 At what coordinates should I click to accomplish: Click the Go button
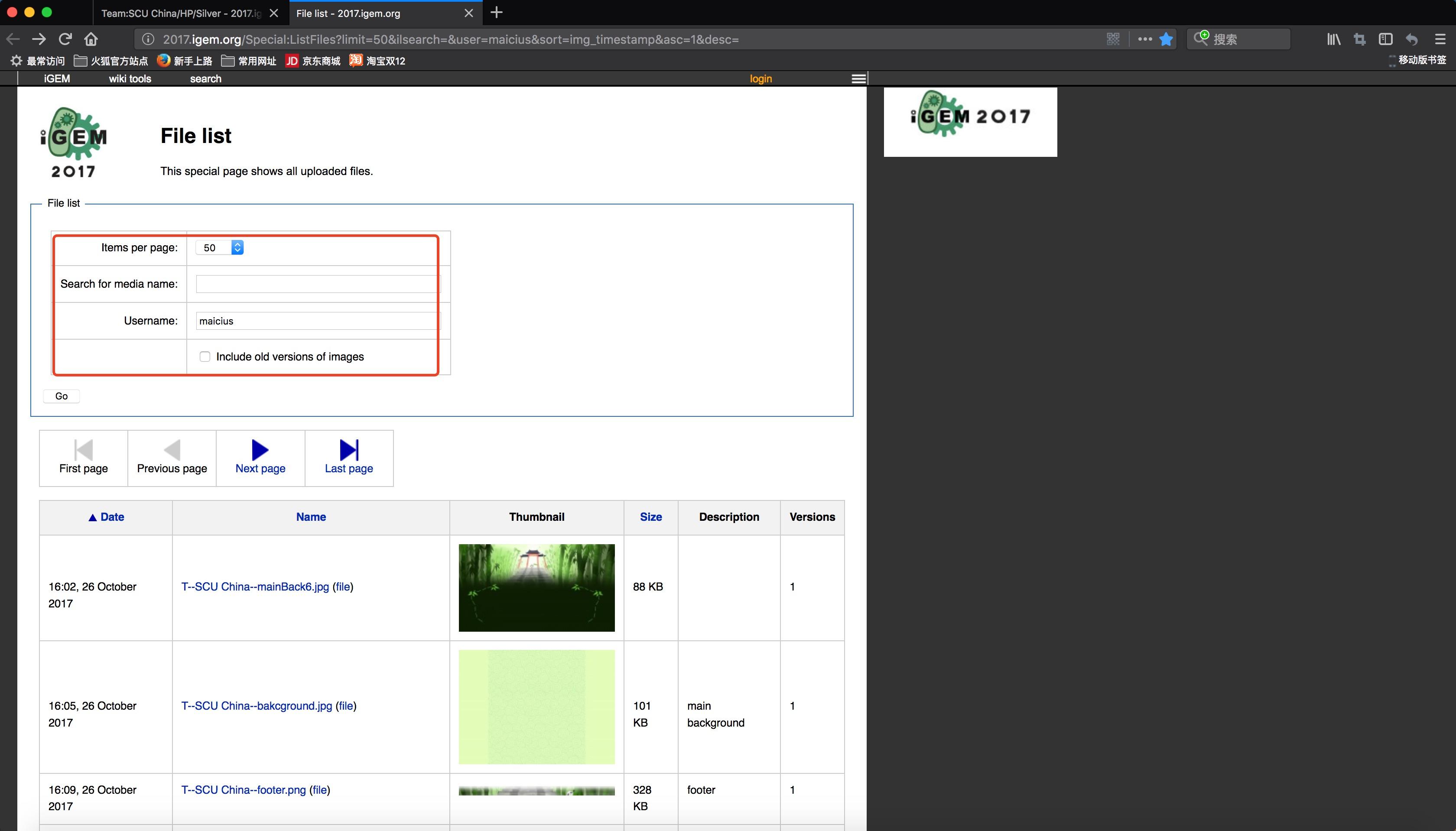click(61, 396)
